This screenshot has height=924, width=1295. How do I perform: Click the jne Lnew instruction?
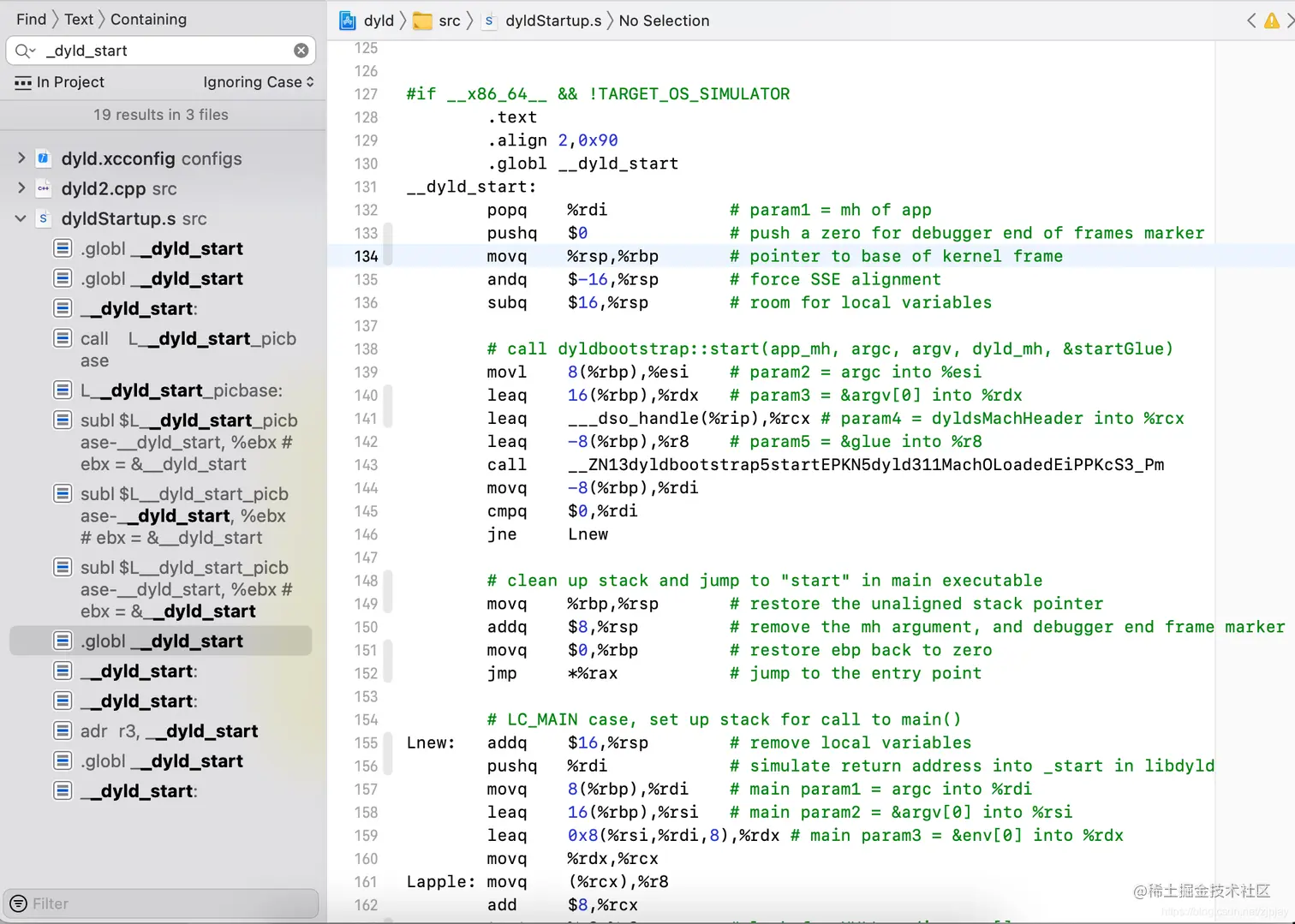(547, 534)
